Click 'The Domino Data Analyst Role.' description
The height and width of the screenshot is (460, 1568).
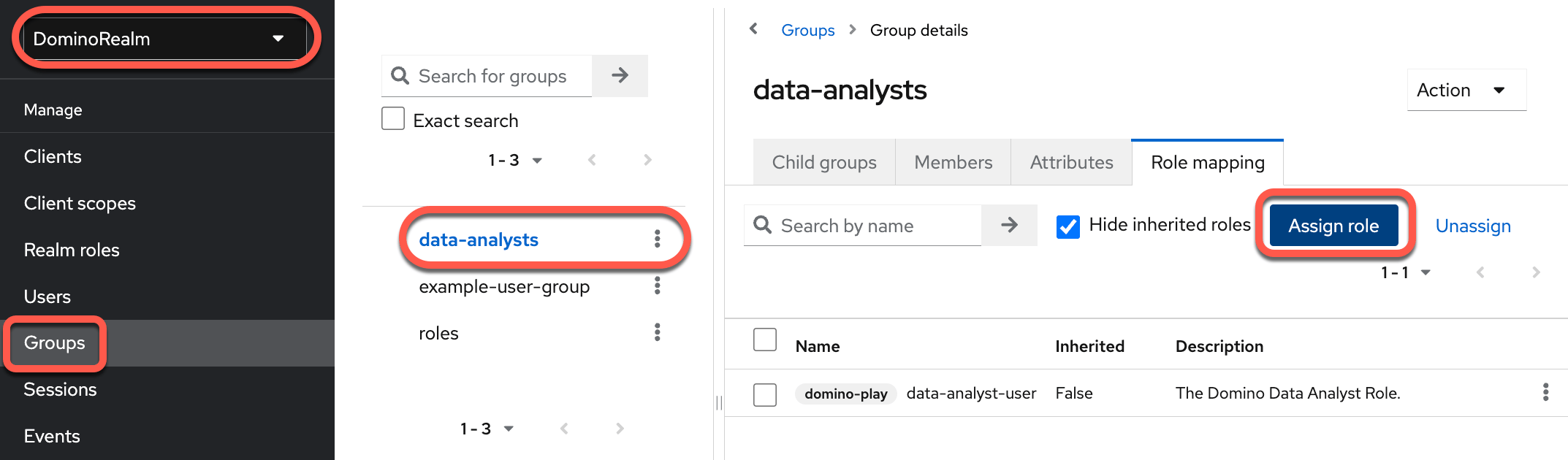pos(1288,393)
